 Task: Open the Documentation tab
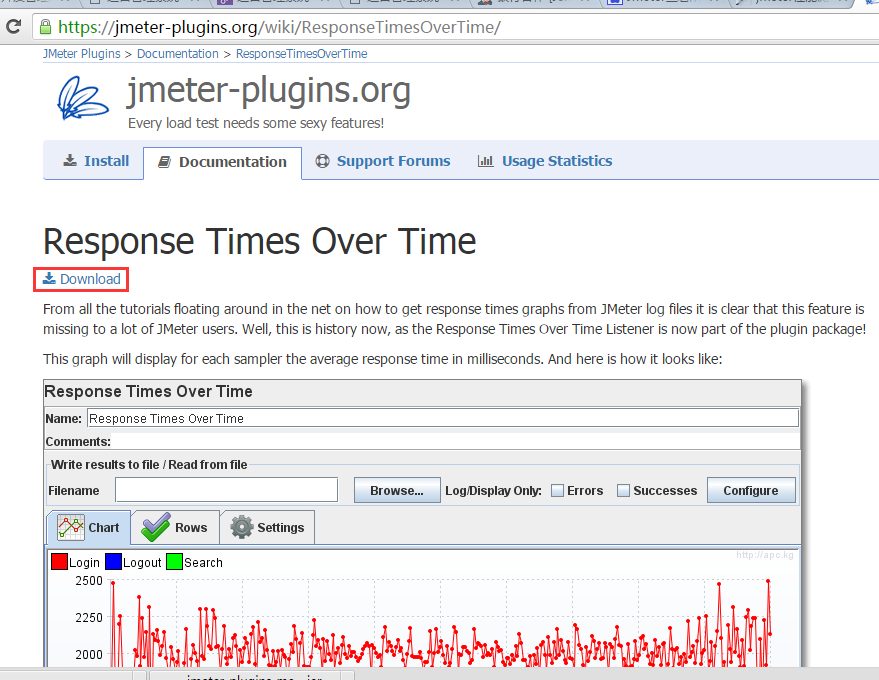pyautogui.click(x=223, y=162)
